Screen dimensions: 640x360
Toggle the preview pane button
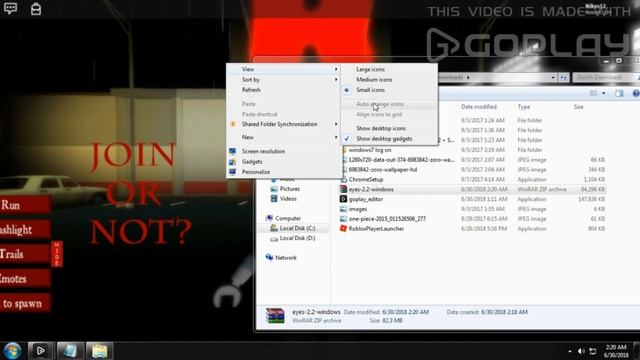click(x=619, y=93)
